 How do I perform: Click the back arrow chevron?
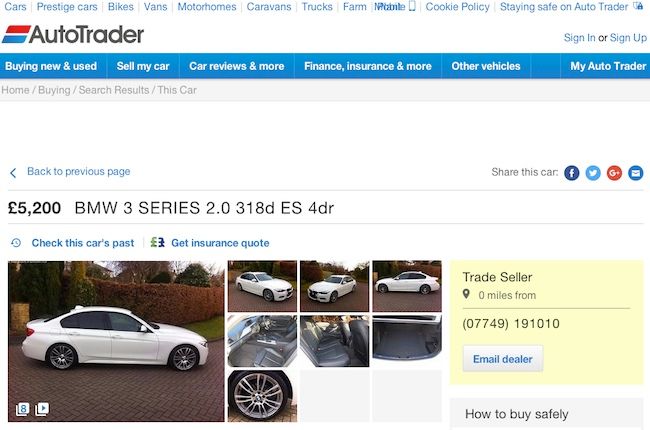click(13, 172)
